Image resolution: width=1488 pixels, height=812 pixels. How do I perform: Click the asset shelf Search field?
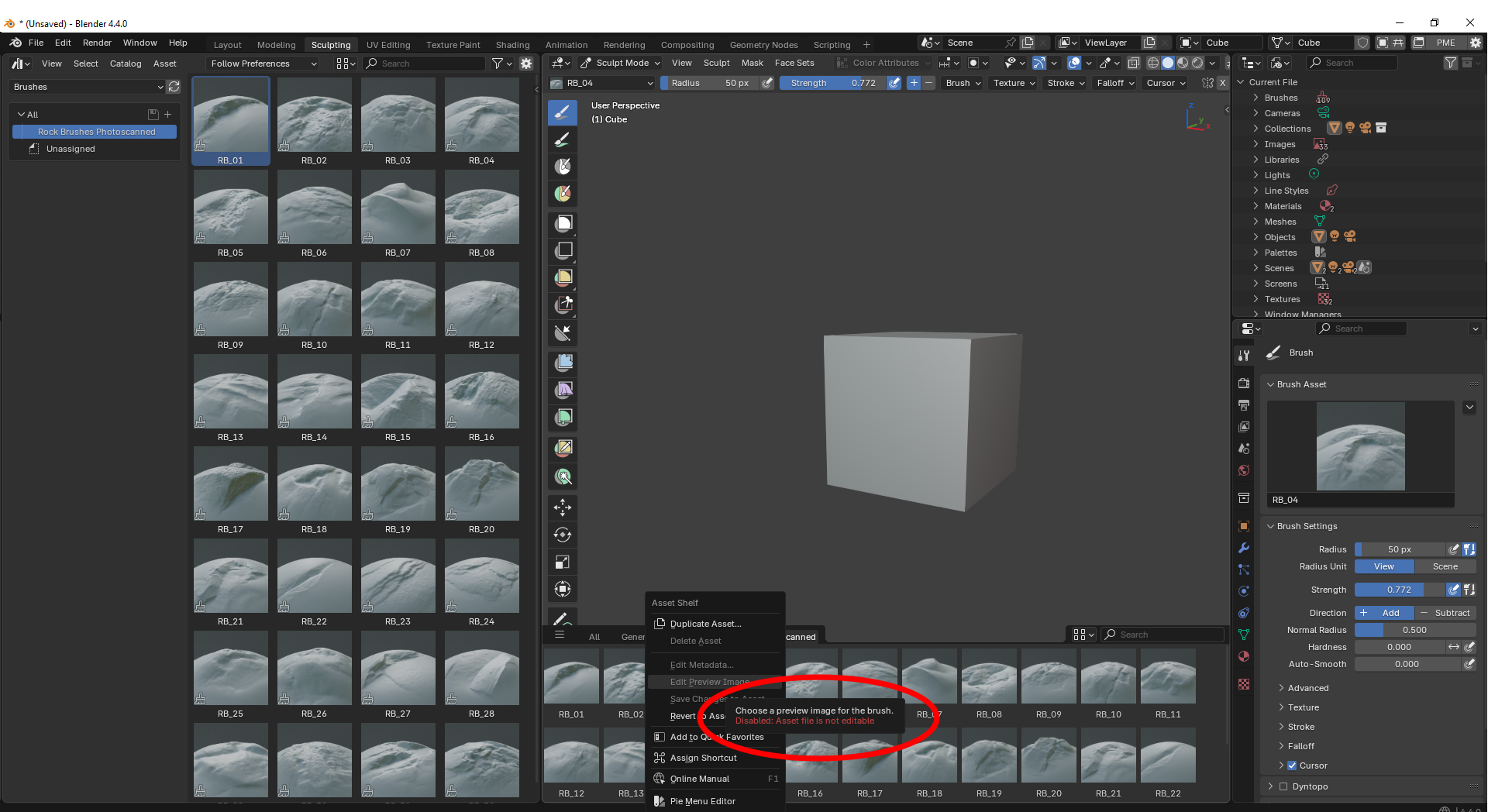click(1162, 635)
